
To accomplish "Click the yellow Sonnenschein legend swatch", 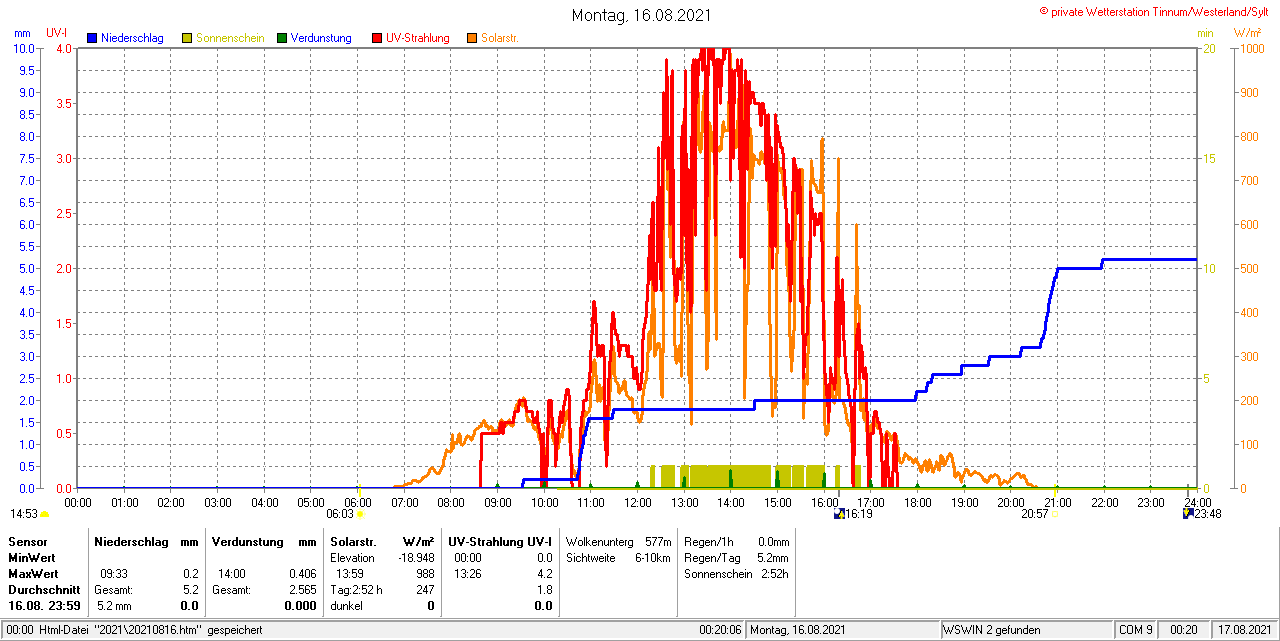I will 187,39.
